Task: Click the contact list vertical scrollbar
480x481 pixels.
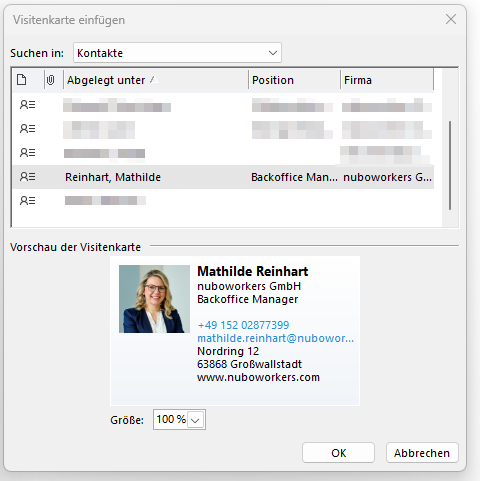Action: 450,165
